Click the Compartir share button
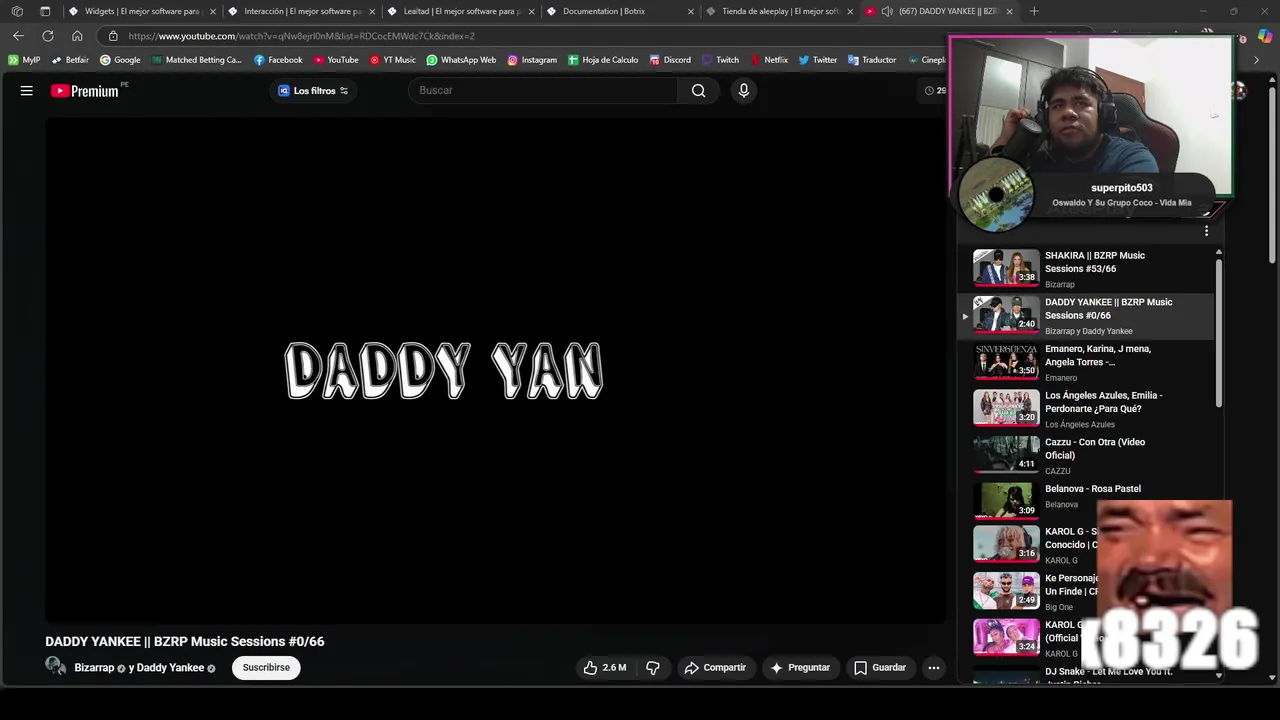 (715, 667)
